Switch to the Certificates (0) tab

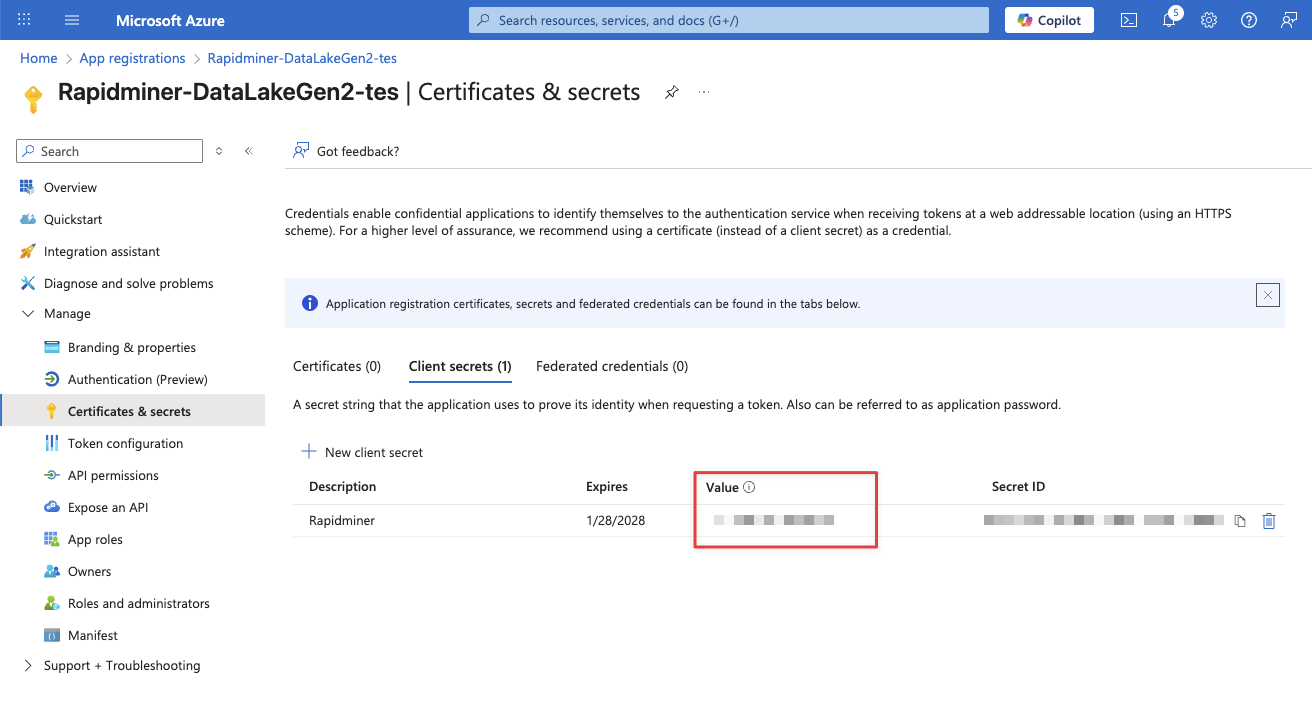pyautogui.click(x=337, y=367)
